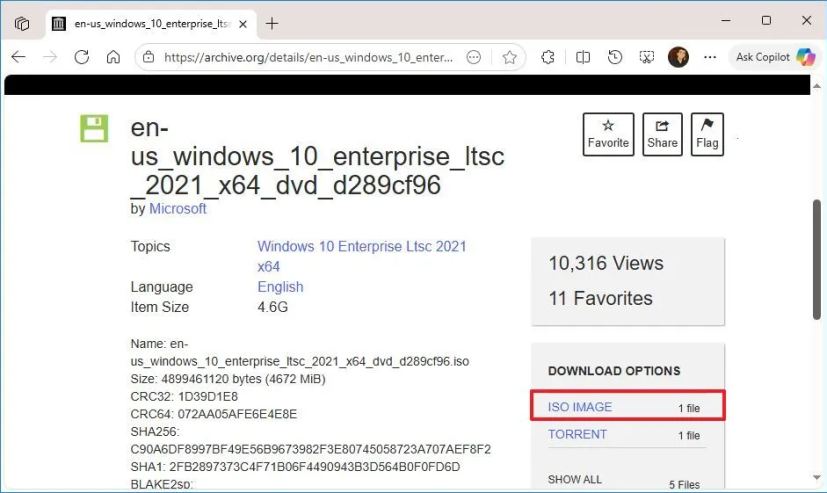Download the ISO IMAGE file
Screen dimensions: 827x493
click(x=580, y=407)
